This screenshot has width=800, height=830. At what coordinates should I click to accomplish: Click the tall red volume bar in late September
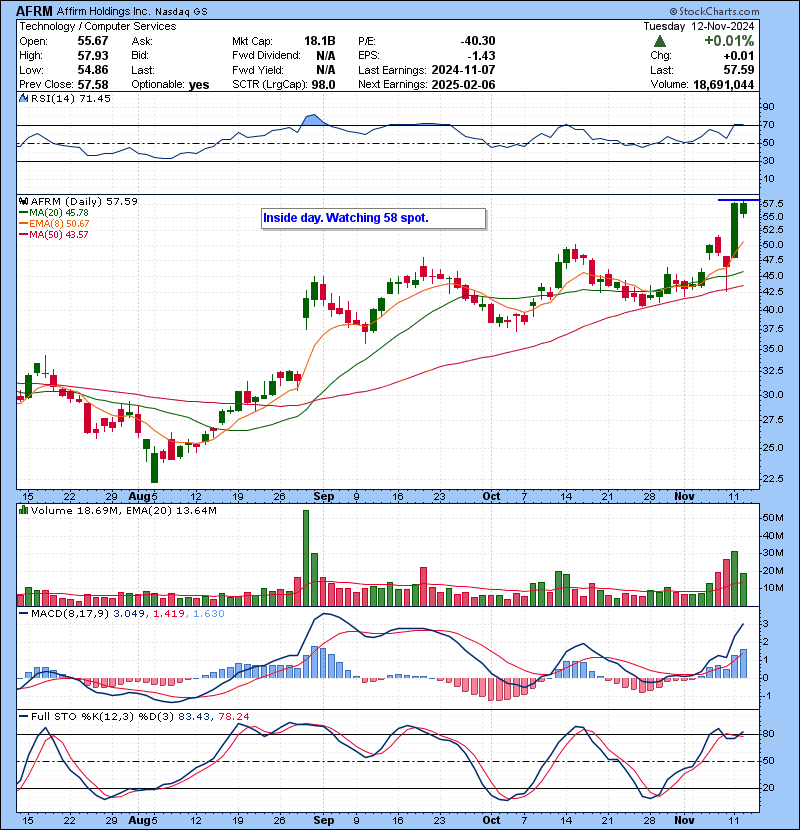point(424,587)
